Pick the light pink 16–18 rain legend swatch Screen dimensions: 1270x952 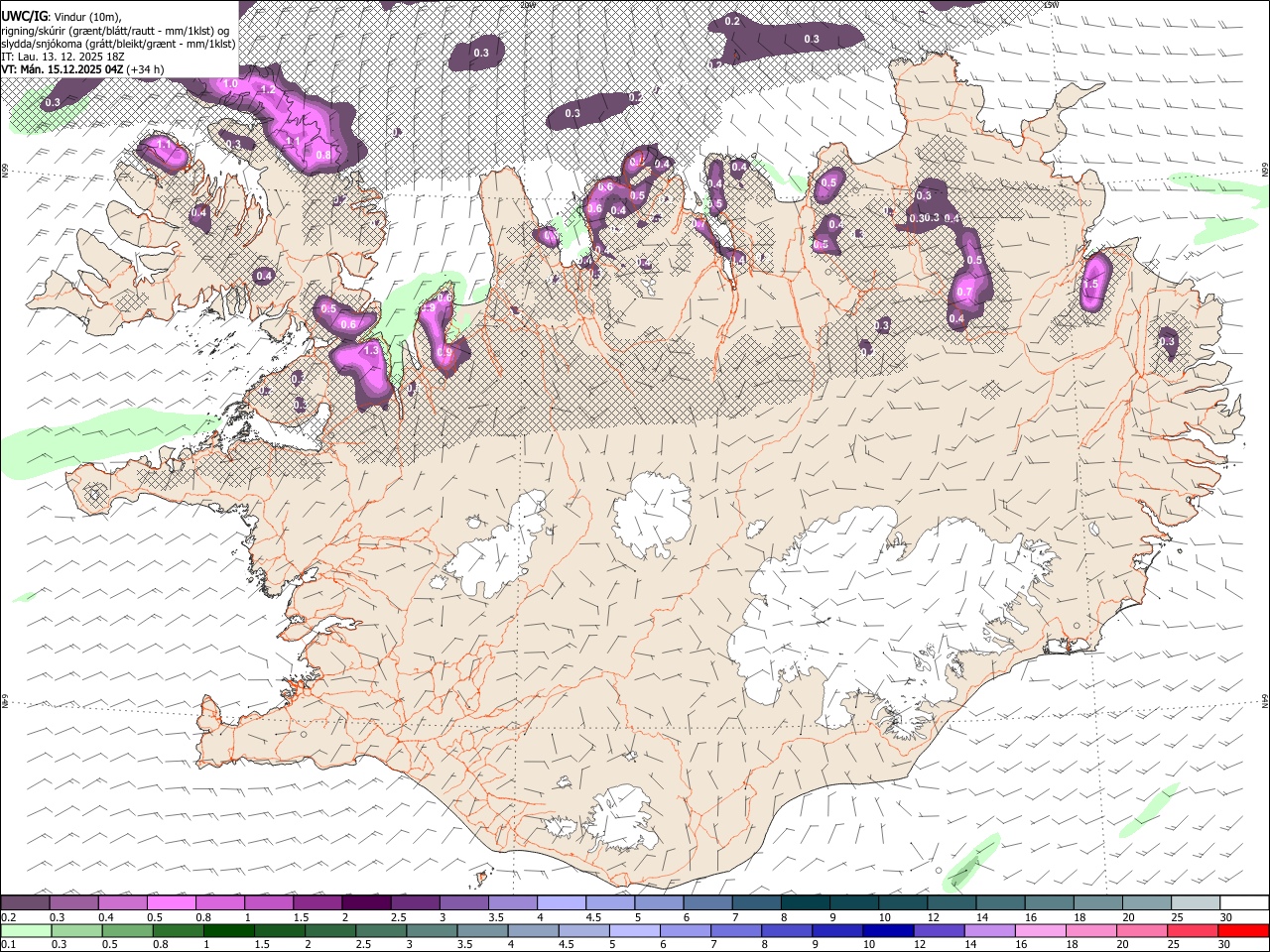pos(1041,931)
